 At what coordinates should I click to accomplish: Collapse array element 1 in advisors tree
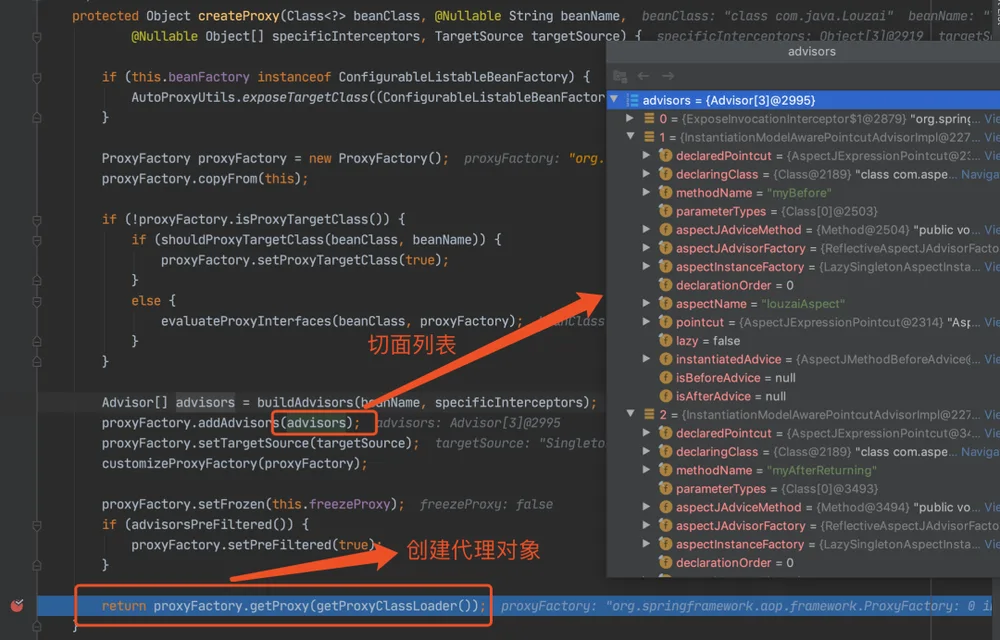(x=630, y=136)
